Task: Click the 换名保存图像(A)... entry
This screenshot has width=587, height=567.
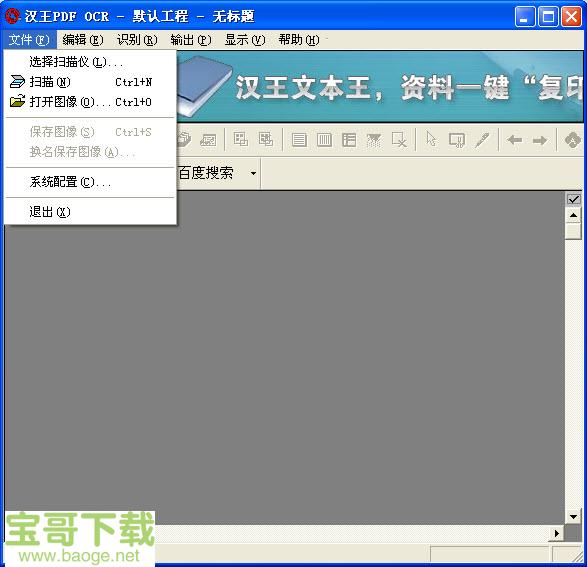Action: [90, 152]
